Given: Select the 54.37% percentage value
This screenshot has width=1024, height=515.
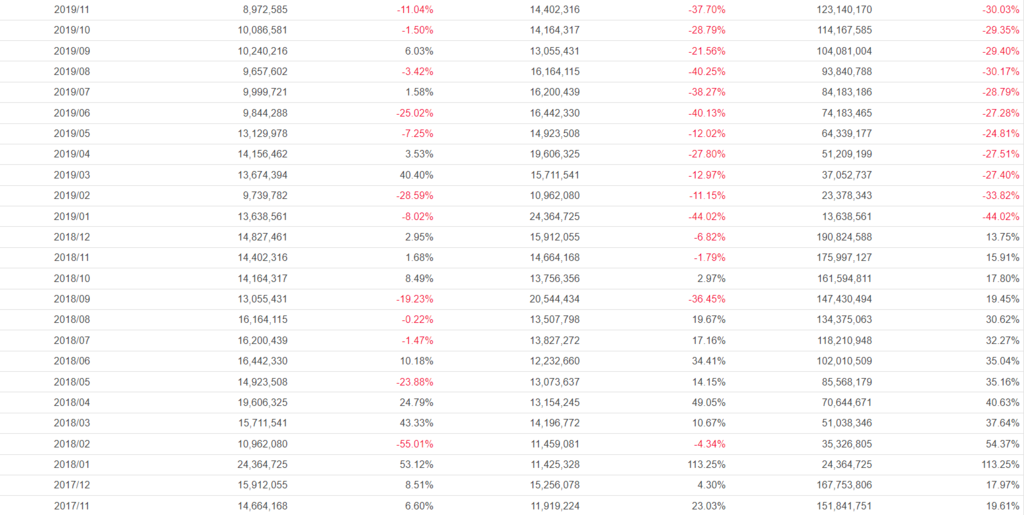Looking at the screenshot, I should click(x=1003, y=444).
